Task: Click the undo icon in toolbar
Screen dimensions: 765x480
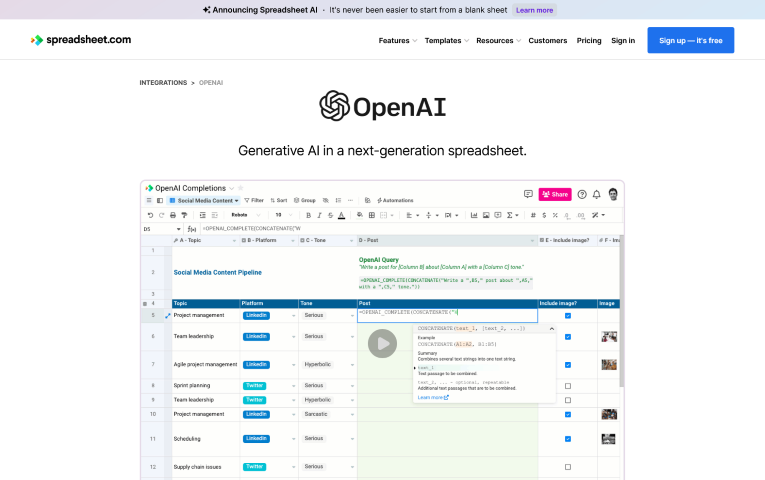Action: (150, 215)
